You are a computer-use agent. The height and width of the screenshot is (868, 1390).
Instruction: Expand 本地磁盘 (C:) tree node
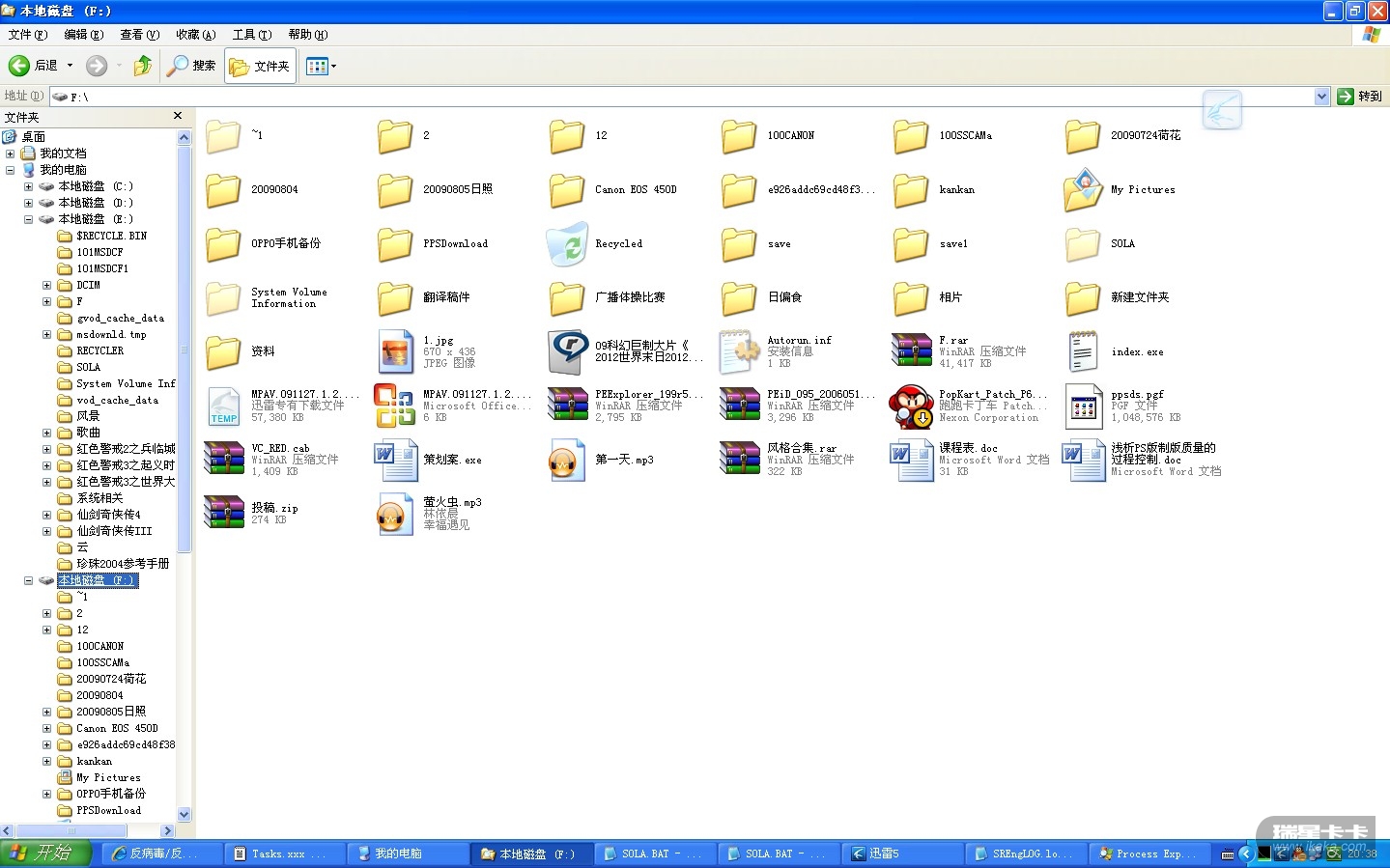coord(29,186)
